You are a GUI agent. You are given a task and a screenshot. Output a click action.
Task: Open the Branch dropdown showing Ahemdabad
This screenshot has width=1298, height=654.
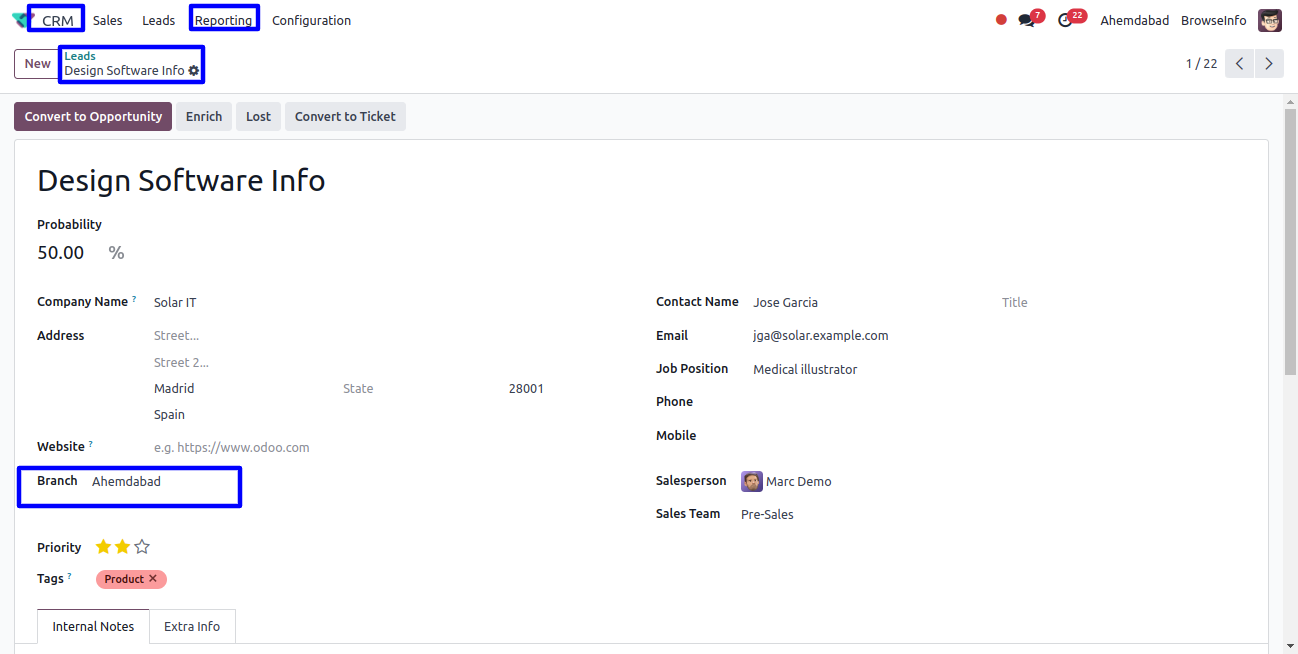click(x=160, y=482)
